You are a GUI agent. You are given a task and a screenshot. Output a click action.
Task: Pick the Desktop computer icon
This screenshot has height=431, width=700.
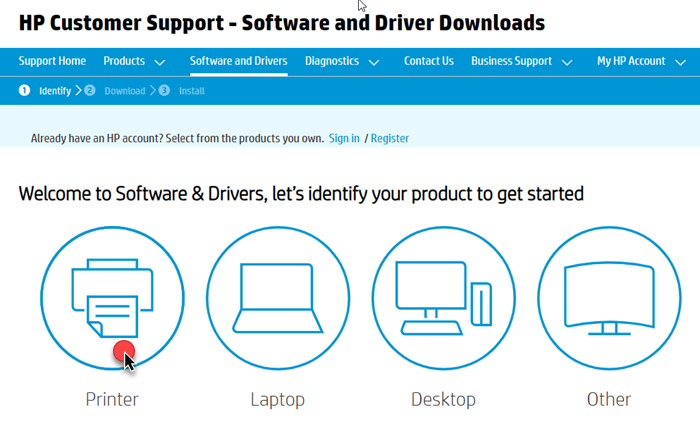coord(444,298)
